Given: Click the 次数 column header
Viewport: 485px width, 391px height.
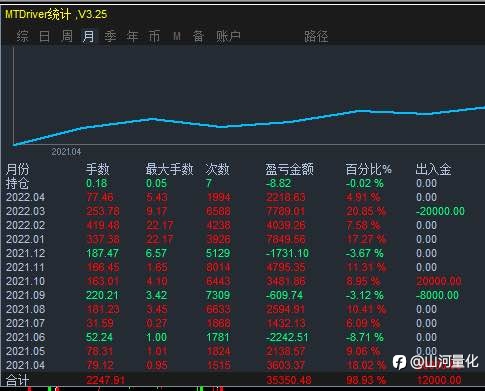Looking at the screenshot, I should (x=217, y=169).
